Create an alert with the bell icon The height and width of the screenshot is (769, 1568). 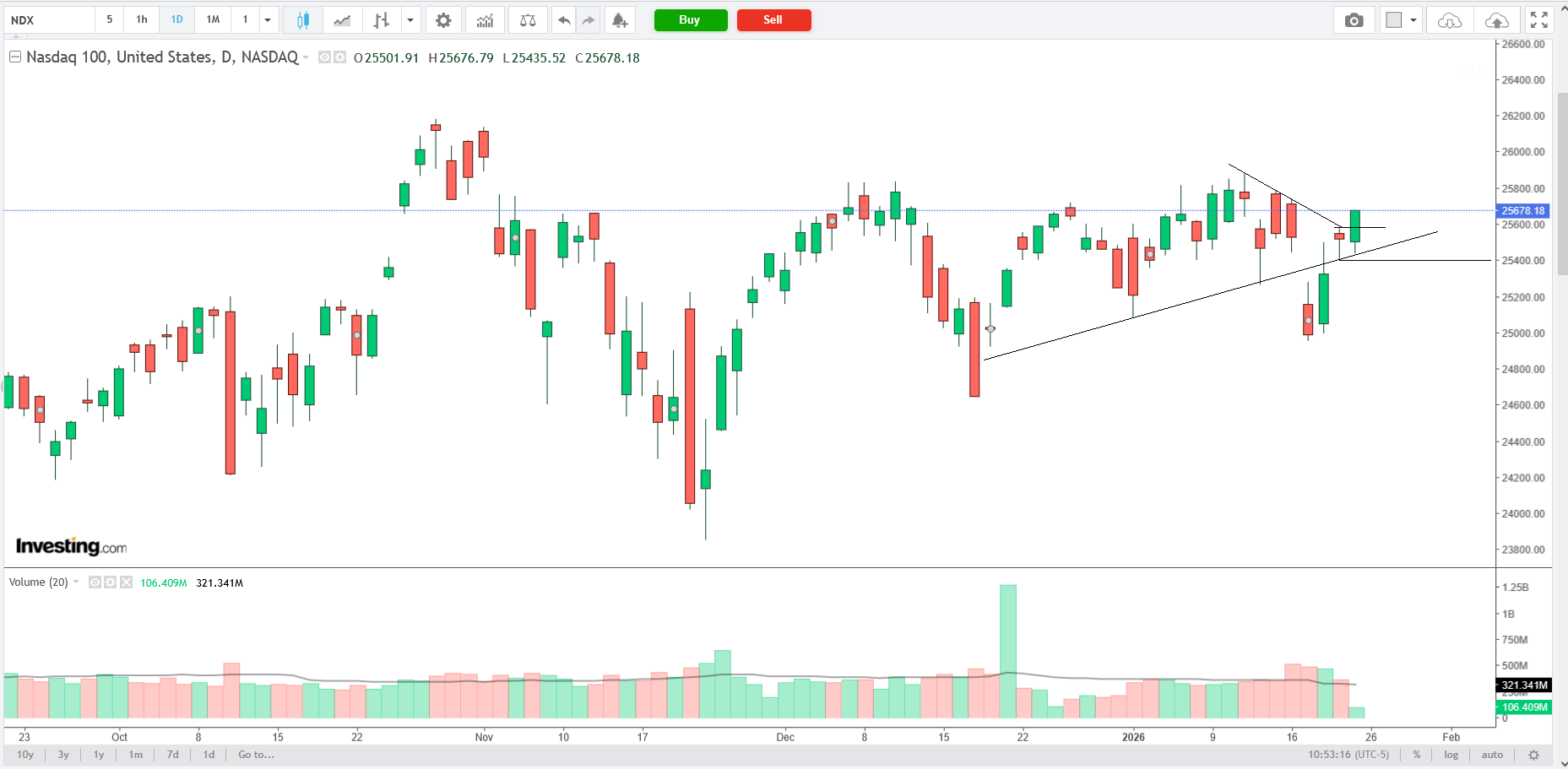point(620,20)
